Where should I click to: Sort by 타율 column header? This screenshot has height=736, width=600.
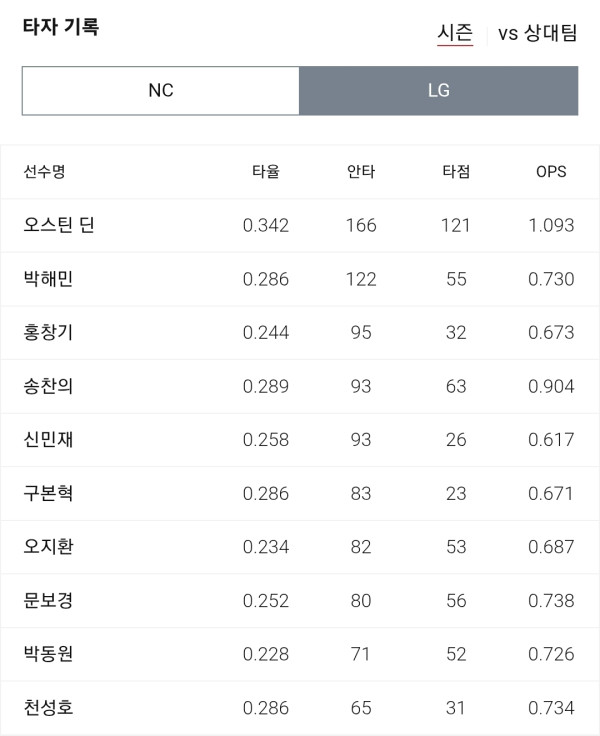coord(266,171)
